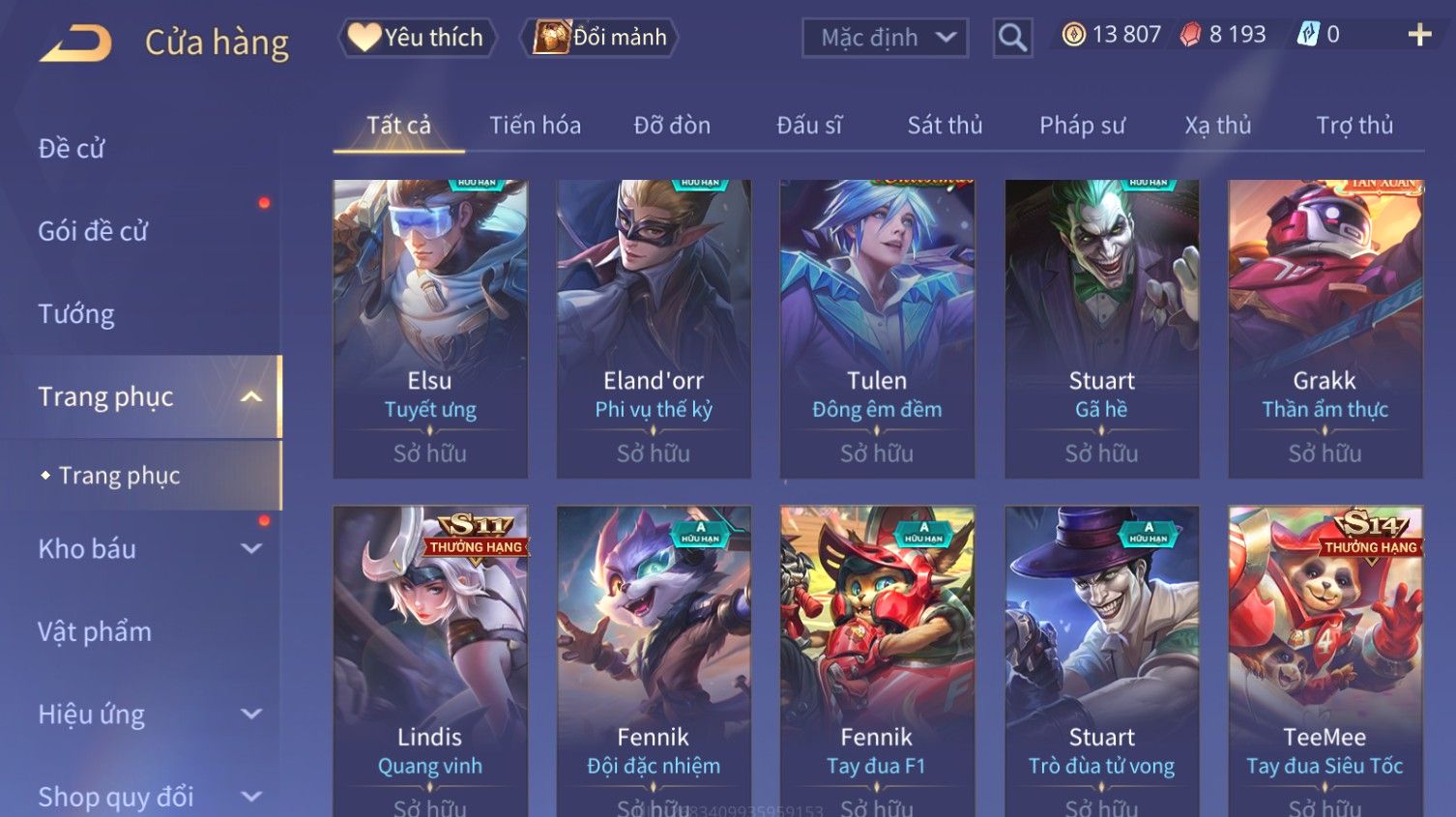Switch to the Tiến hóa tab

tap(535, 126)
